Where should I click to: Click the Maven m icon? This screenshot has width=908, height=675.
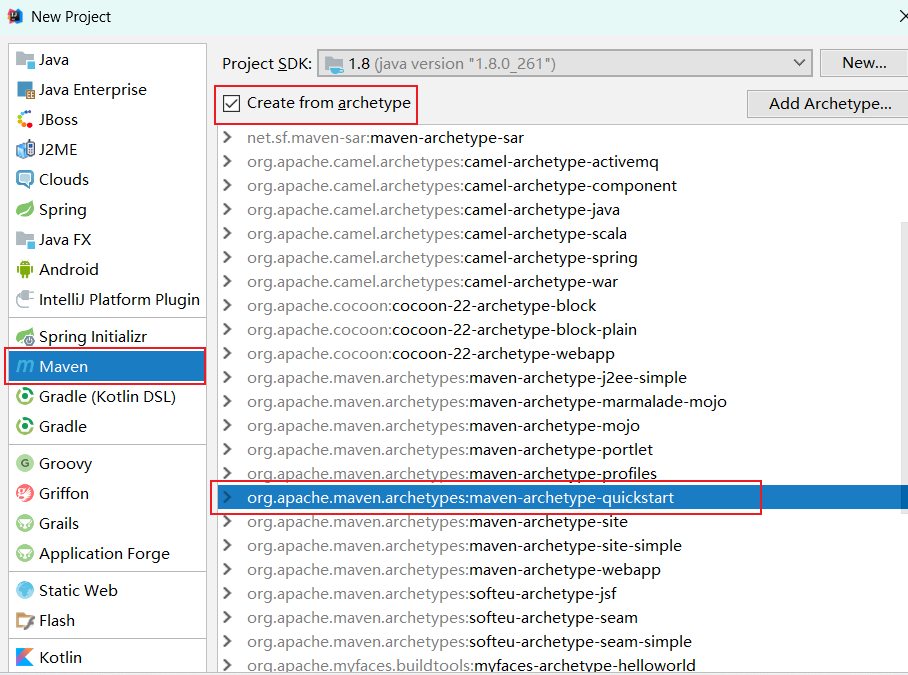click(25, 366)
